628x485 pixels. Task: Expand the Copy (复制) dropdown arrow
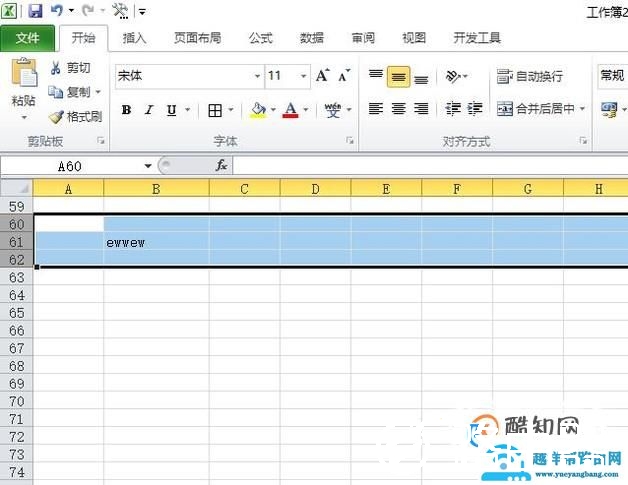[x=98, y=93]
